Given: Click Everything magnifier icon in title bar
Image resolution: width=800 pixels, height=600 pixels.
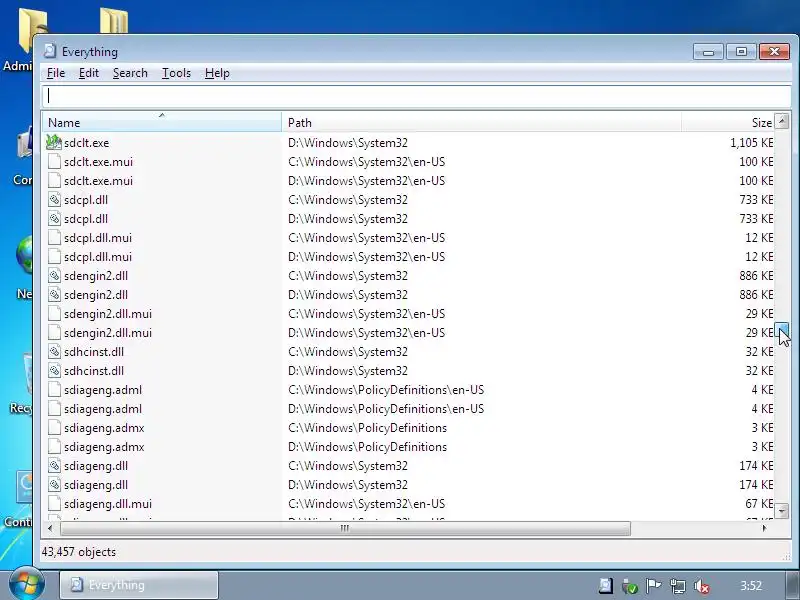Looking at the screenshot, I should (x=49, y=51).
